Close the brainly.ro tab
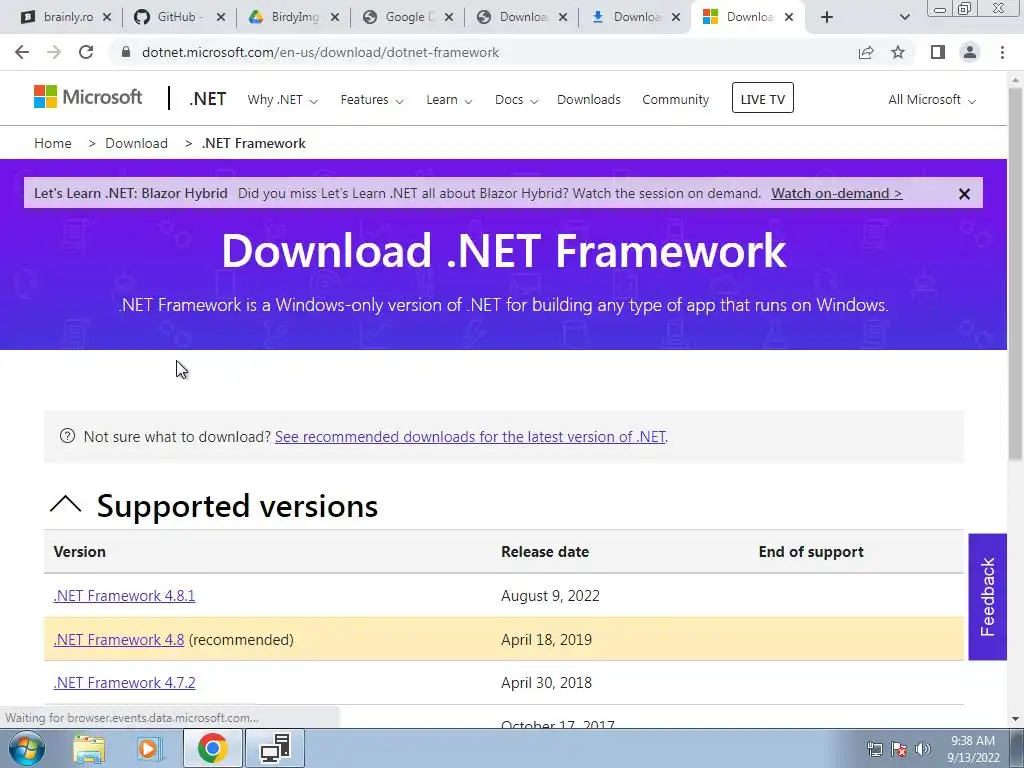The width and height of the screenshot is (1024, 768). (107, 18)
